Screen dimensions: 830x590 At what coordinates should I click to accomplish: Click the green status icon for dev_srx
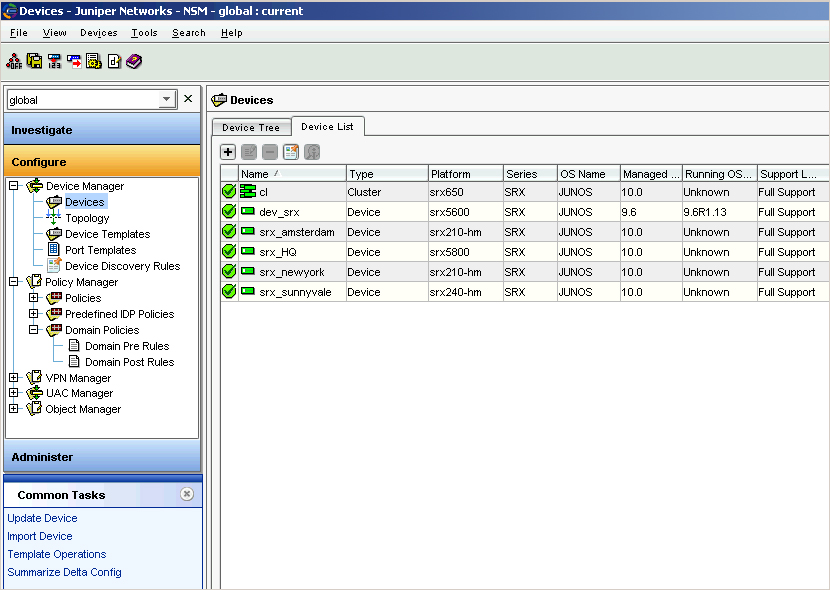click(229, 212)
